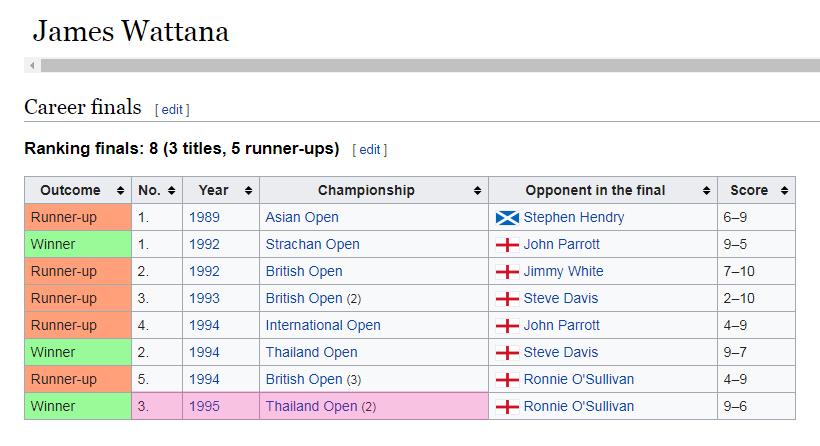Click England flag in 1993 British Open row

(x=507, y=298)
